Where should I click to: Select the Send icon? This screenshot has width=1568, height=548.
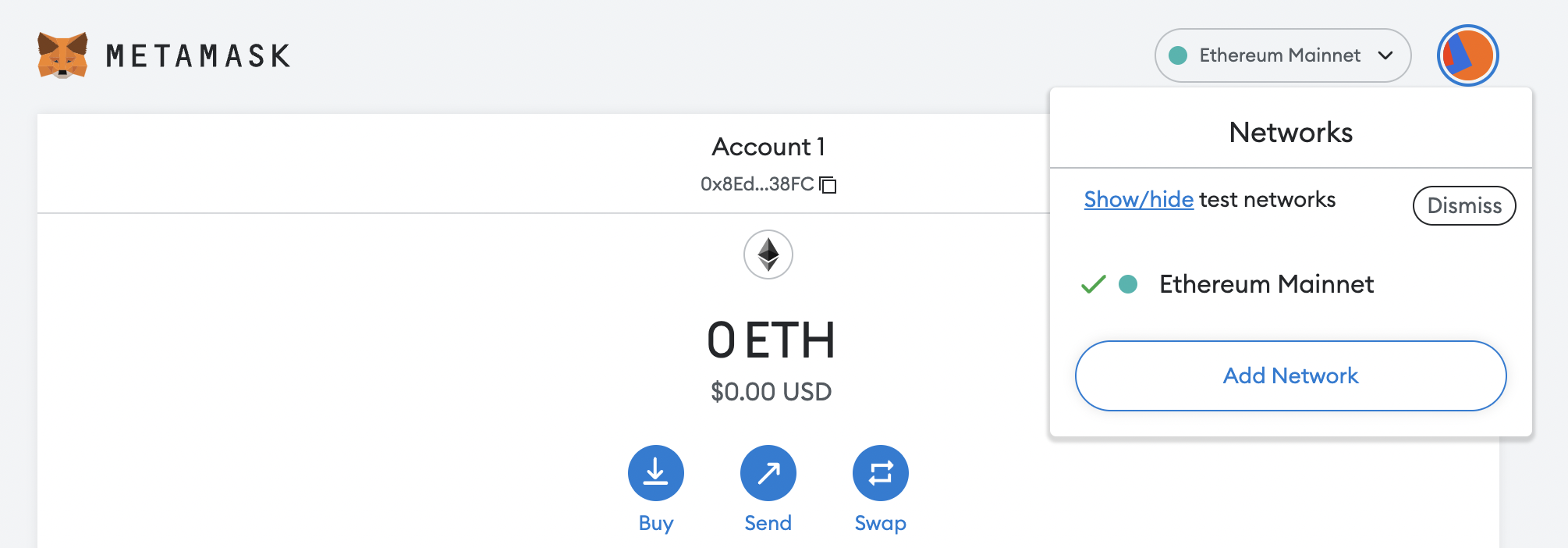point(768,472)
